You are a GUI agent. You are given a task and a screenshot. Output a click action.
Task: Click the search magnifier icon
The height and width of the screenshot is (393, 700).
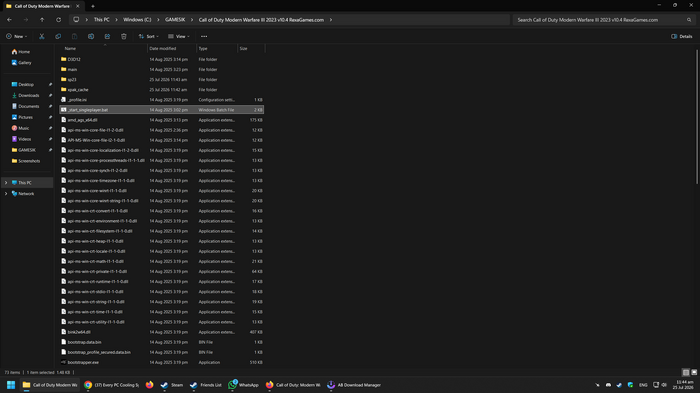point(689,20)
